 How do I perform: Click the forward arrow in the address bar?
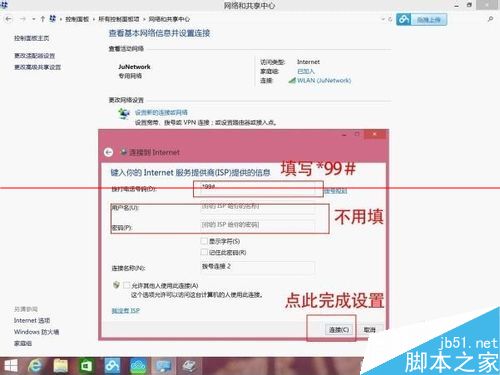pyautogui.click(x=23, y=19)
